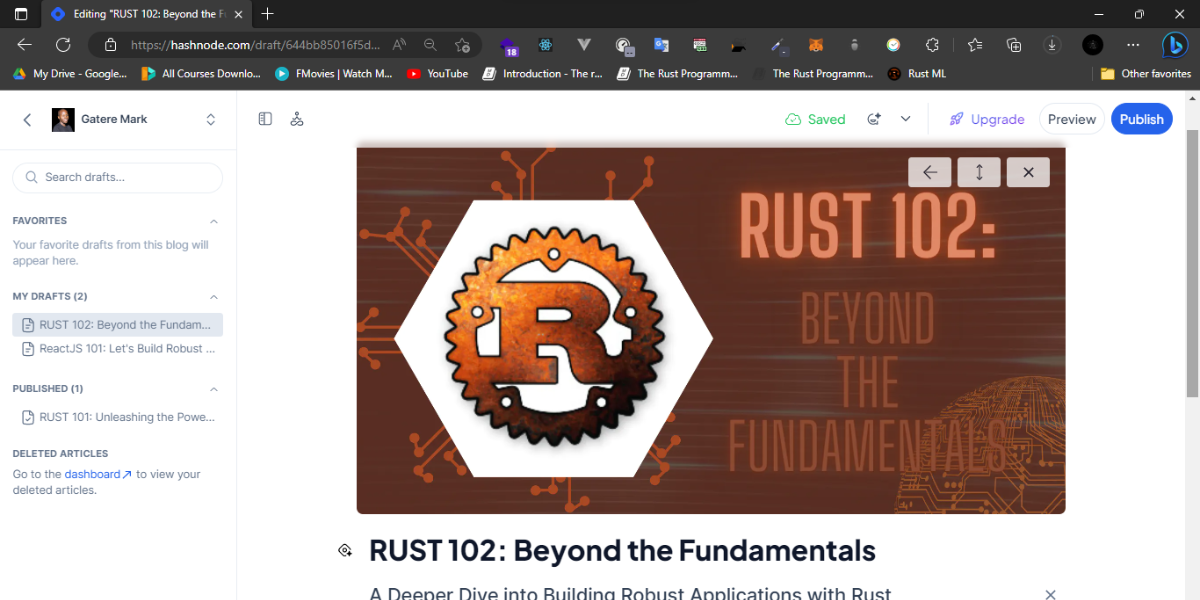Collapse the Favorites section
This screenshot has height=600, width=1200.
coord(213,221)
